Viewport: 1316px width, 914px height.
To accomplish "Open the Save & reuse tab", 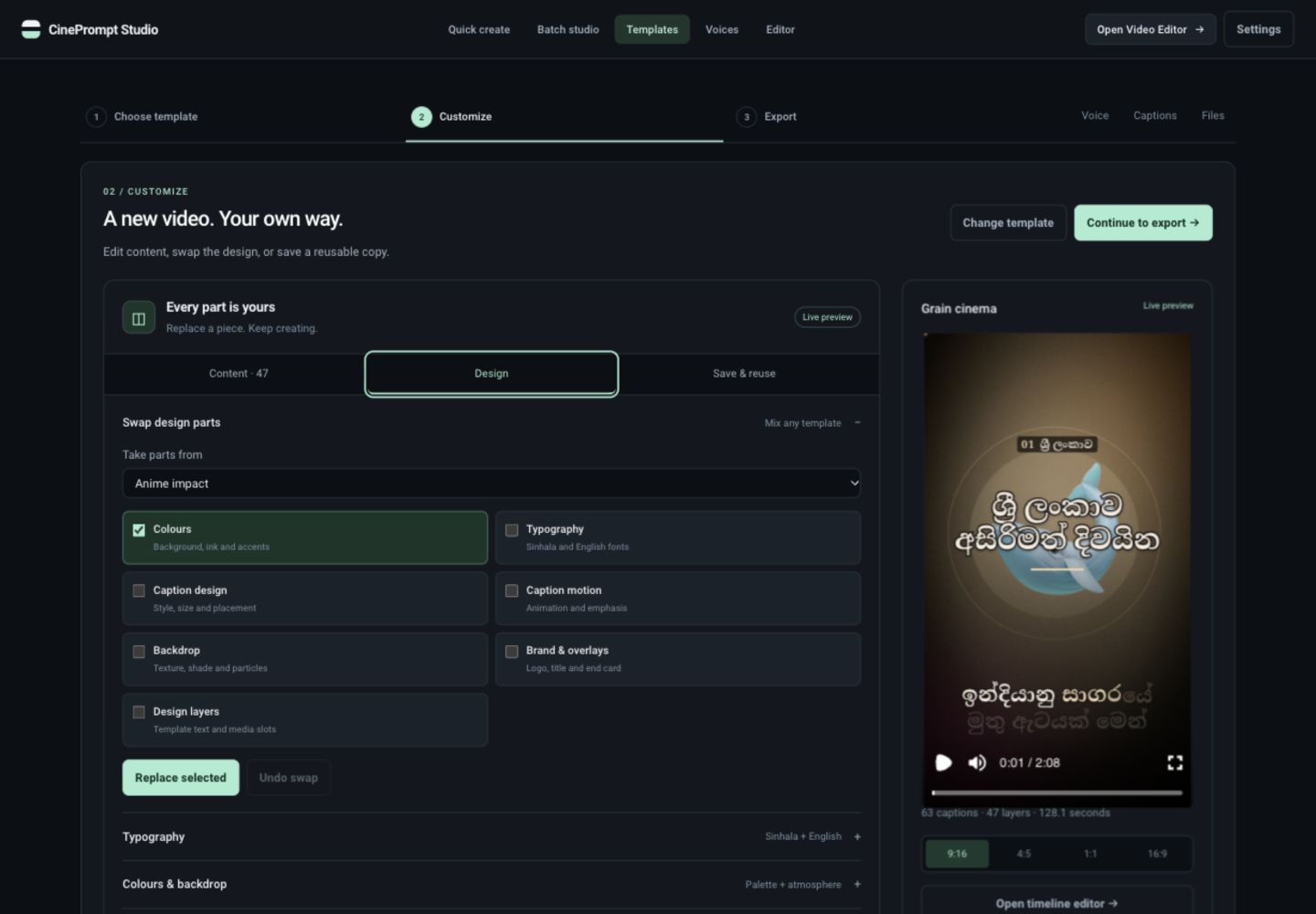I will click(x=744, y=374).
